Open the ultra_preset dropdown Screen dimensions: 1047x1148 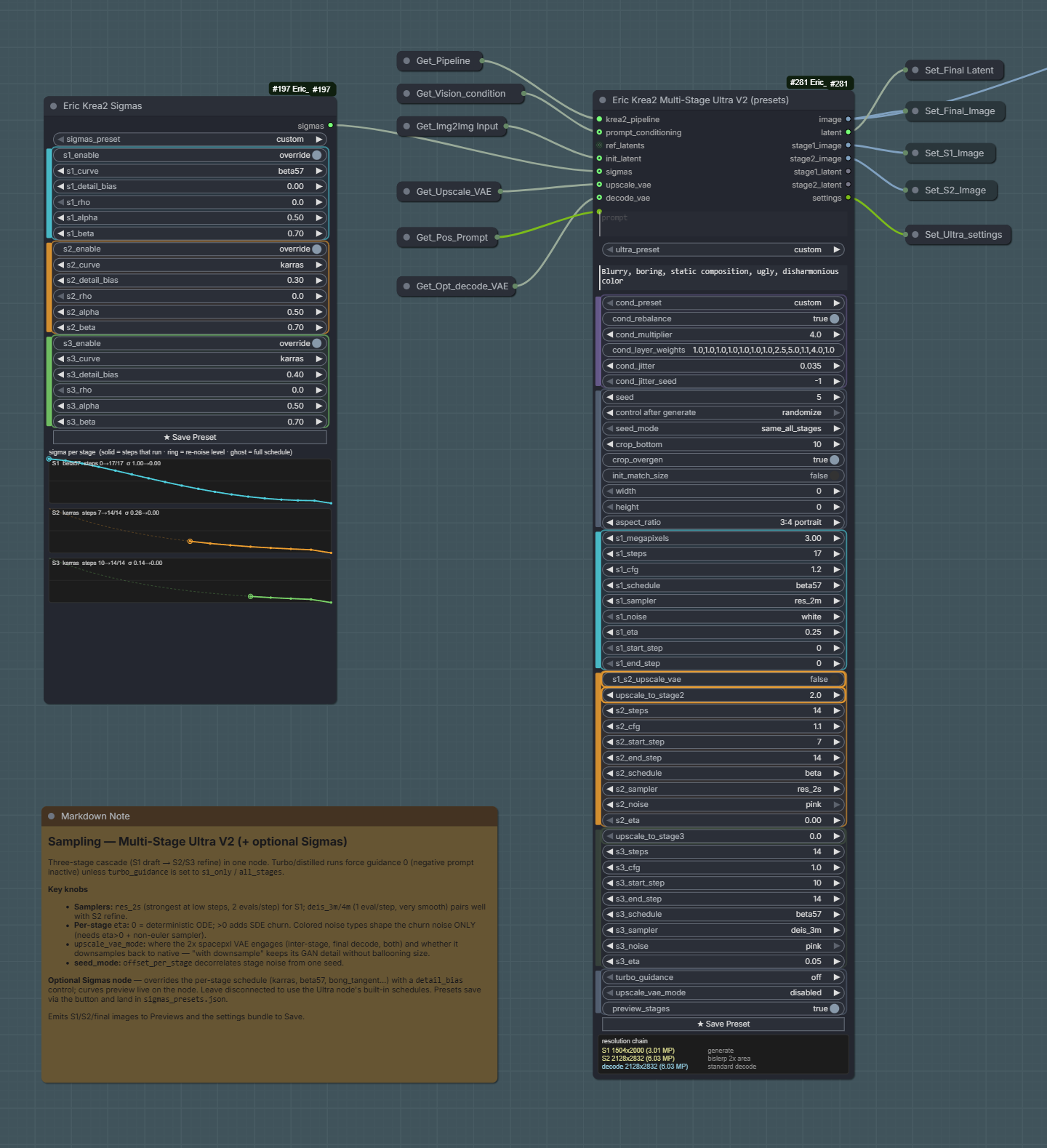(x=723, y=249)
